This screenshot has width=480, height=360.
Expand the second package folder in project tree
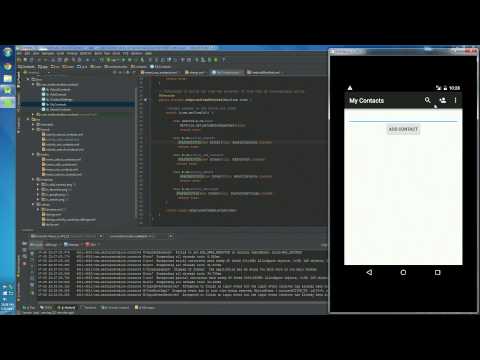(x=33, y=114)
